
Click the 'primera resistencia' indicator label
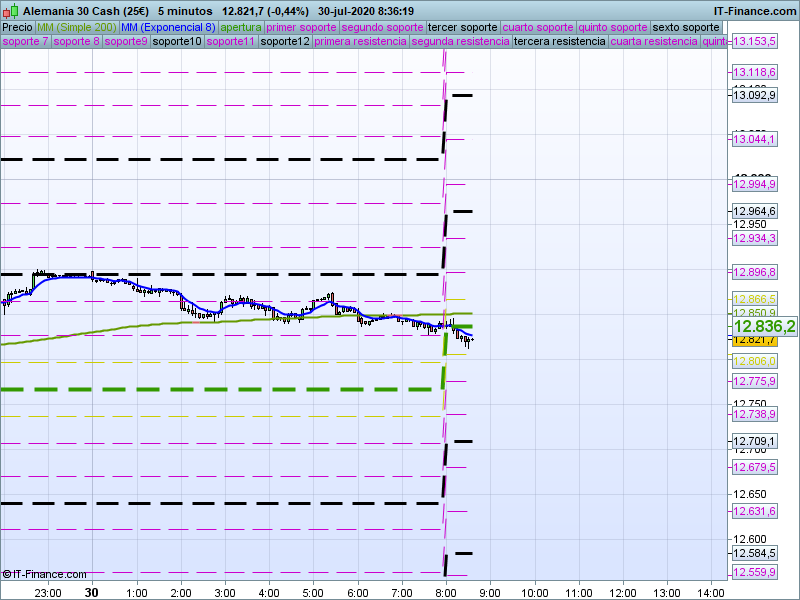(x=360, y=42)
